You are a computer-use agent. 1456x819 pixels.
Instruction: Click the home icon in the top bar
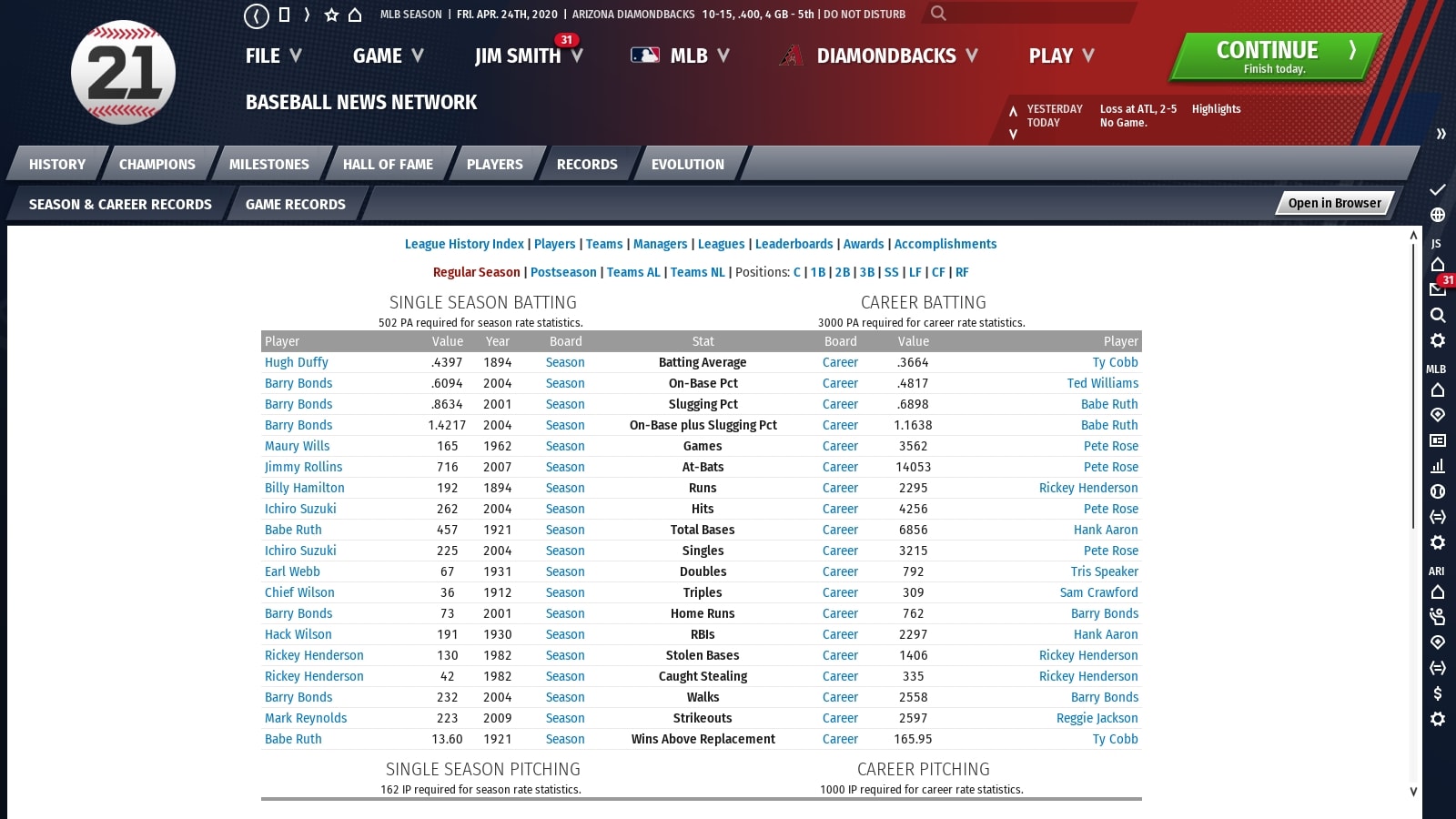(356, 15)
